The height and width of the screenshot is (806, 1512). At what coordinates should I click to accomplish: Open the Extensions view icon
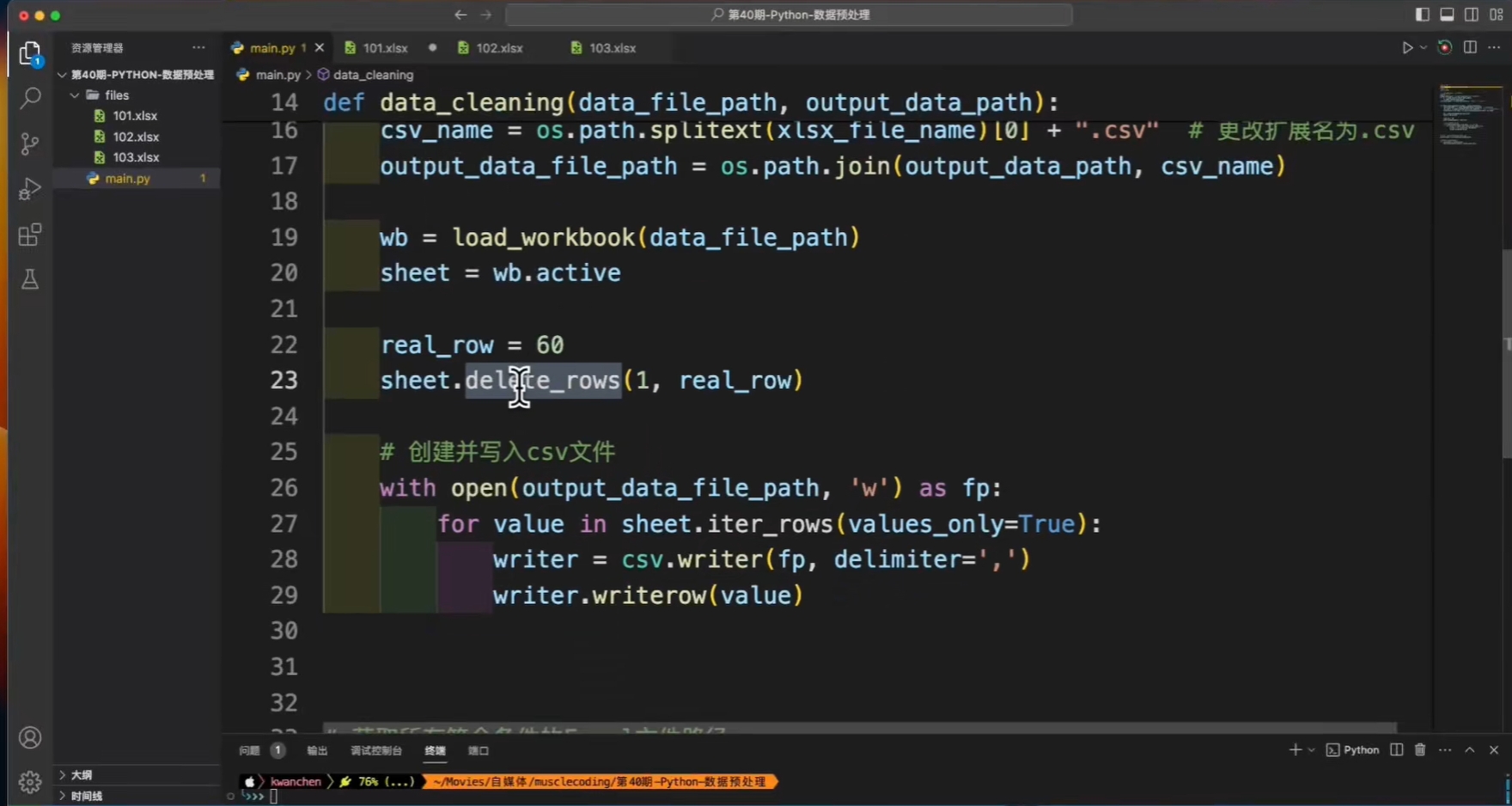pos(30,235)
